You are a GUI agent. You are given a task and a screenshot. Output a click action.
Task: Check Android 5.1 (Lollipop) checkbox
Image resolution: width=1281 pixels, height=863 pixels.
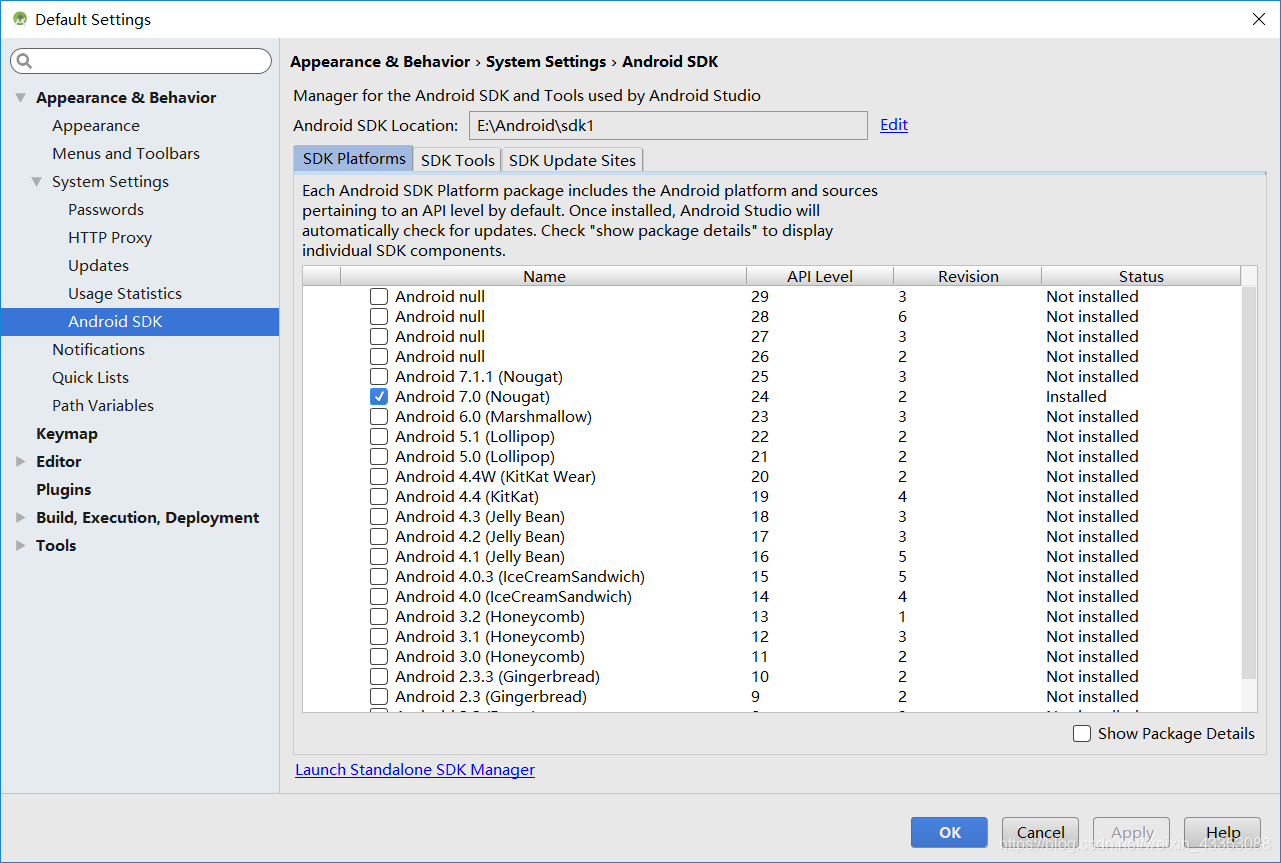pyautogui.click(x=379, y=436)
